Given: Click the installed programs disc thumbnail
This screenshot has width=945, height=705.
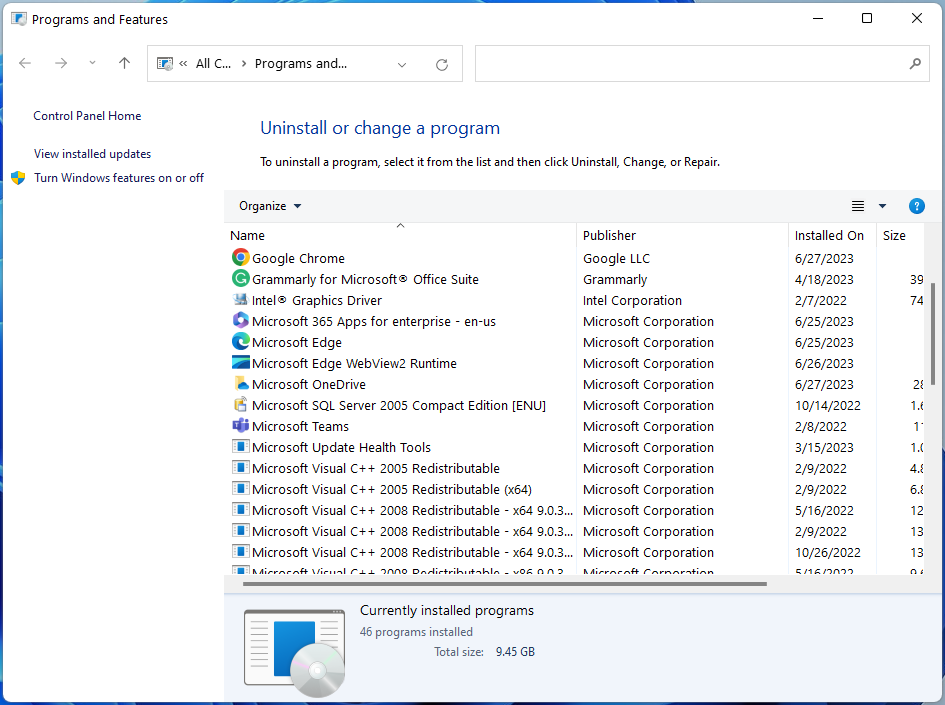Looking at the screenshot, I should click(295, 653).
